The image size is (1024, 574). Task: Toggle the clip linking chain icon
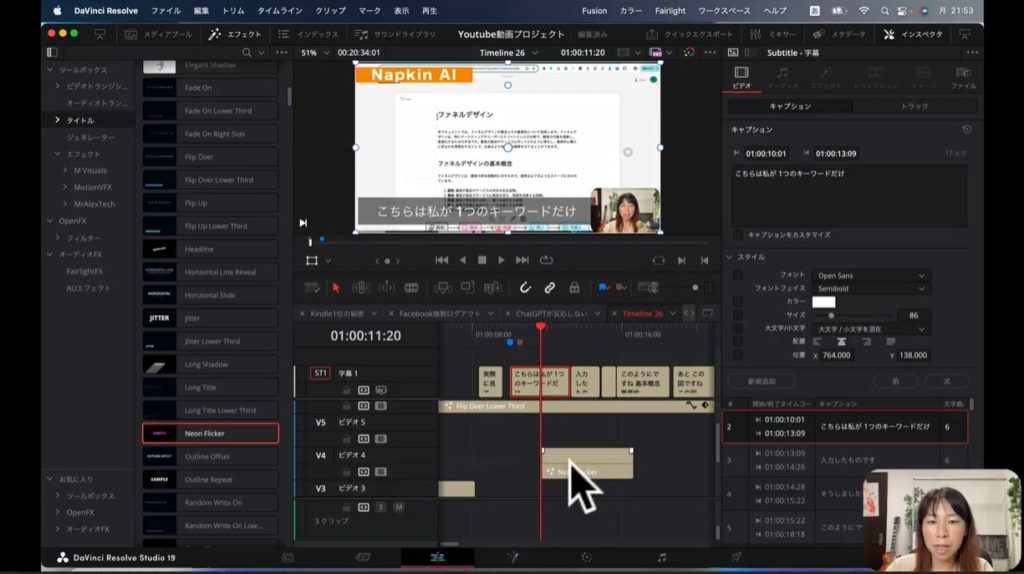tap(549, 288)
